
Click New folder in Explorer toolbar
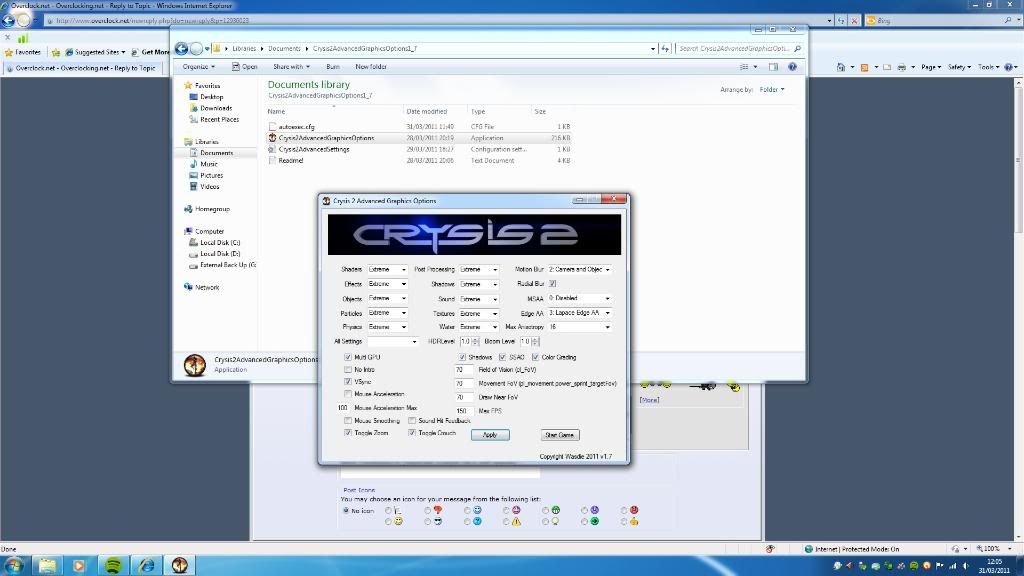(x=371, y=67)
